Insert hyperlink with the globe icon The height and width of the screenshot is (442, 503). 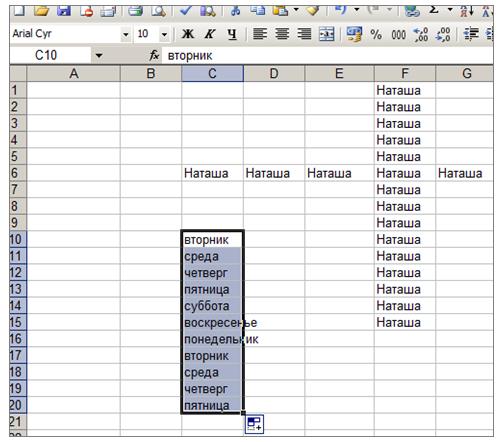point(412,11)
